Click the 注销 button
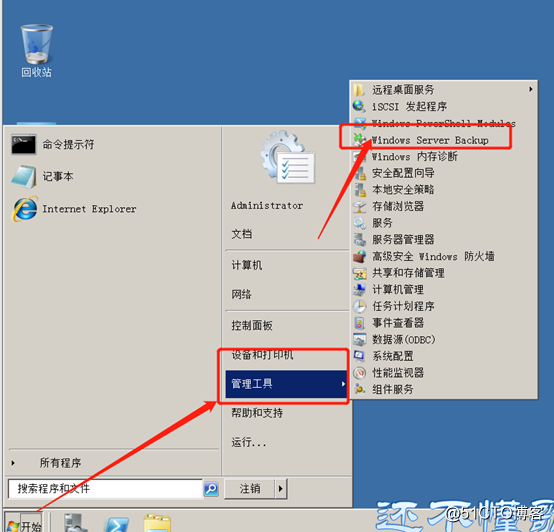554x532 pixels. click(250, 489)
